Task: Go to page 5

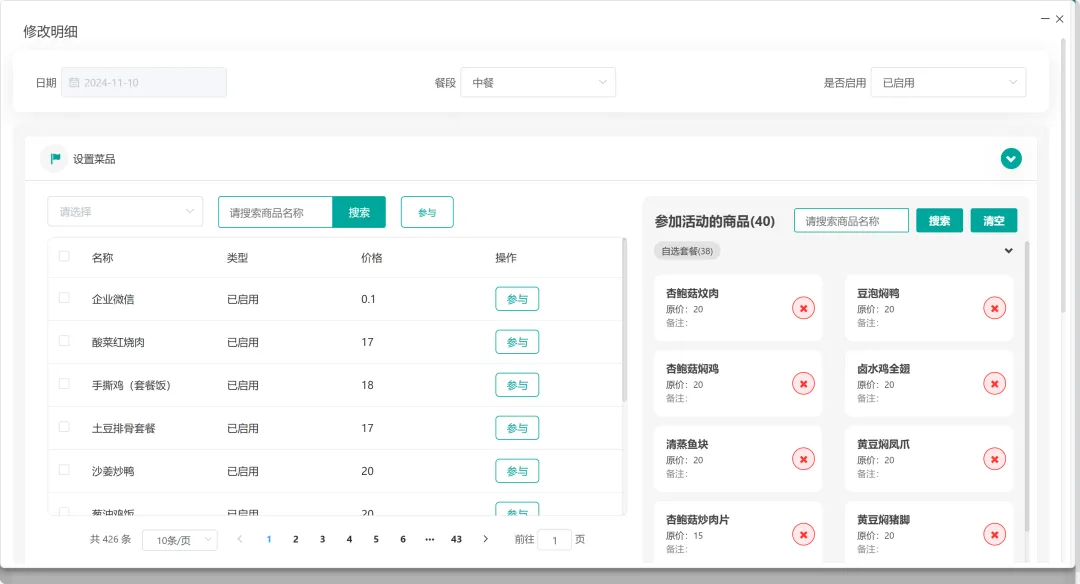Action: point(376,539)
